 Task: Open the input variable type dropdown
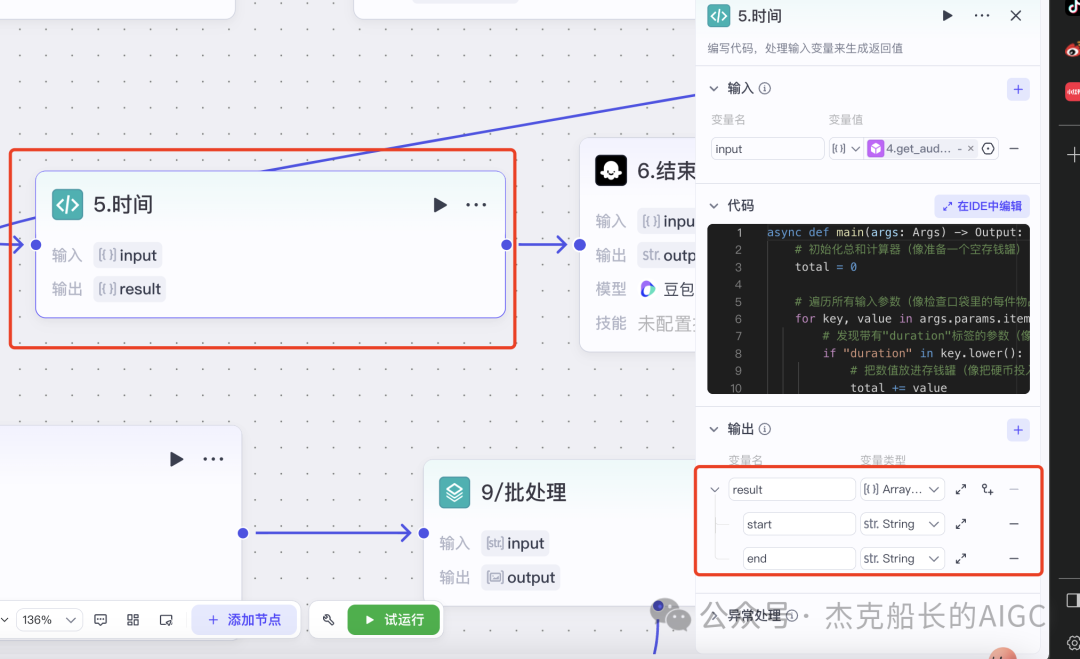coord(846,149)
